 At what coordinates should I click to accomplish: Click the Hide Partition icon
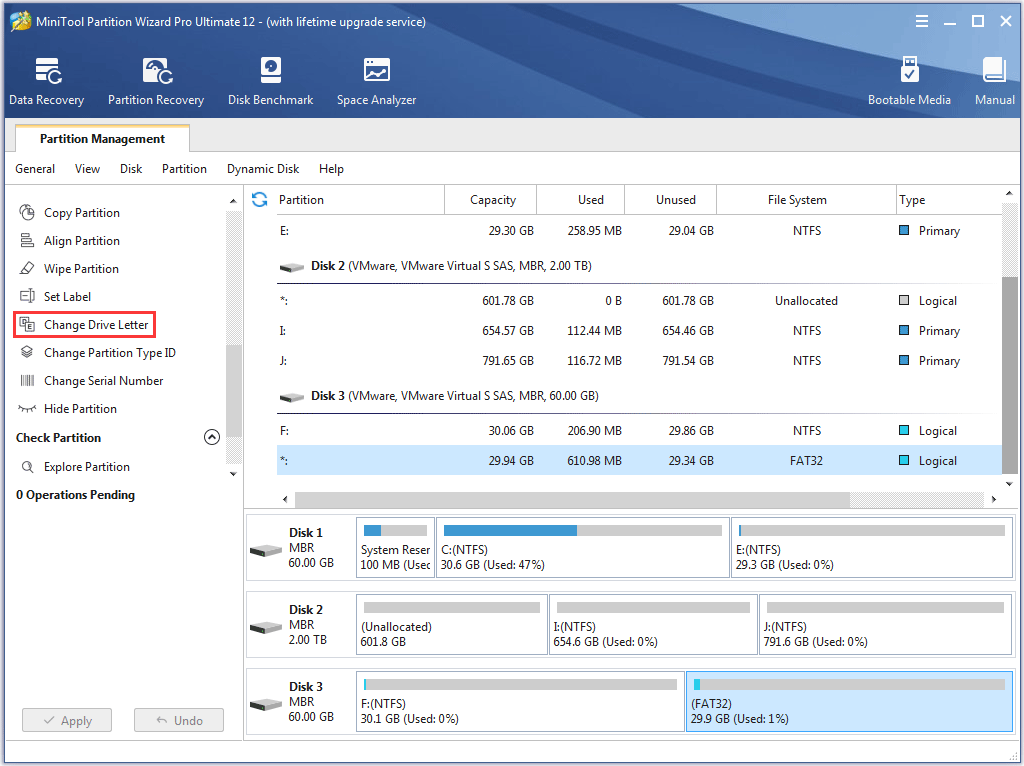click(x=27, y=409)
